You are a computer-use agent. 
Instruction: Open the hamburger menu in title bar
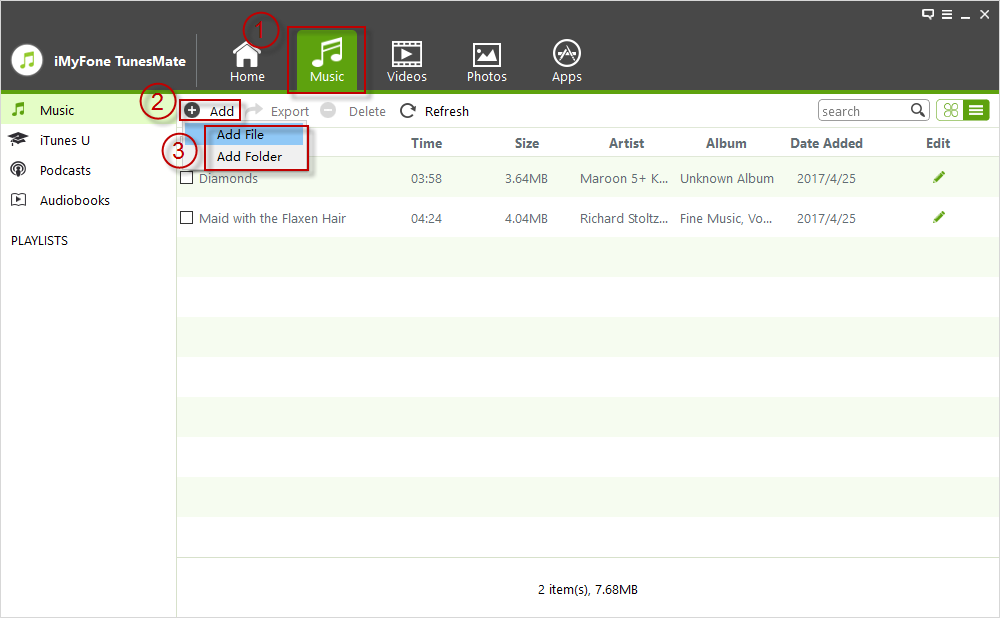click(x=947, y=14)
